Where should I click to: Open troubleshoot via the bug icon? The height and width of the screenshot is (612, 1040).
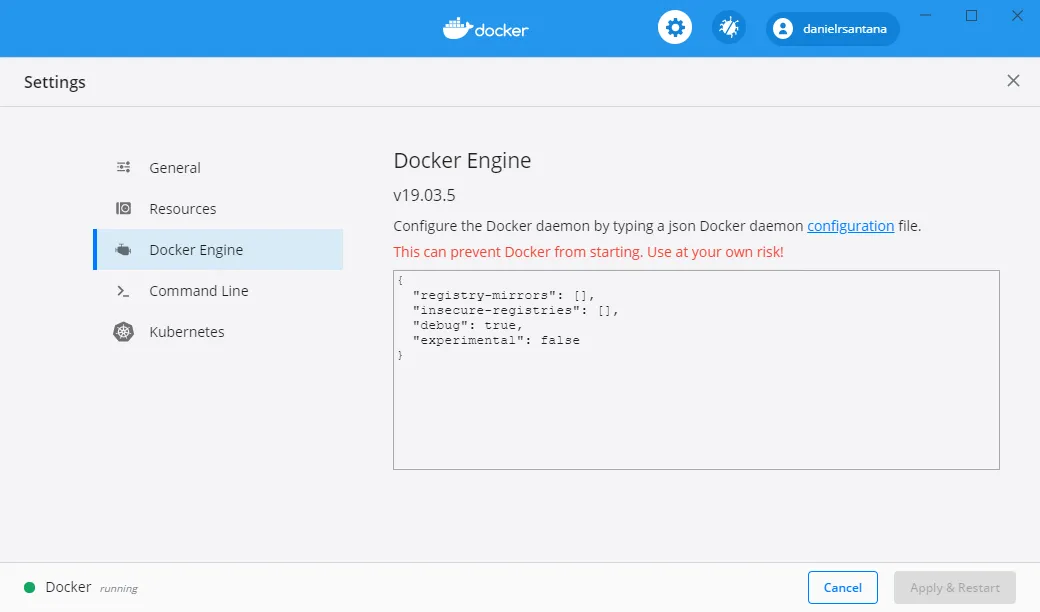point(728,28)
